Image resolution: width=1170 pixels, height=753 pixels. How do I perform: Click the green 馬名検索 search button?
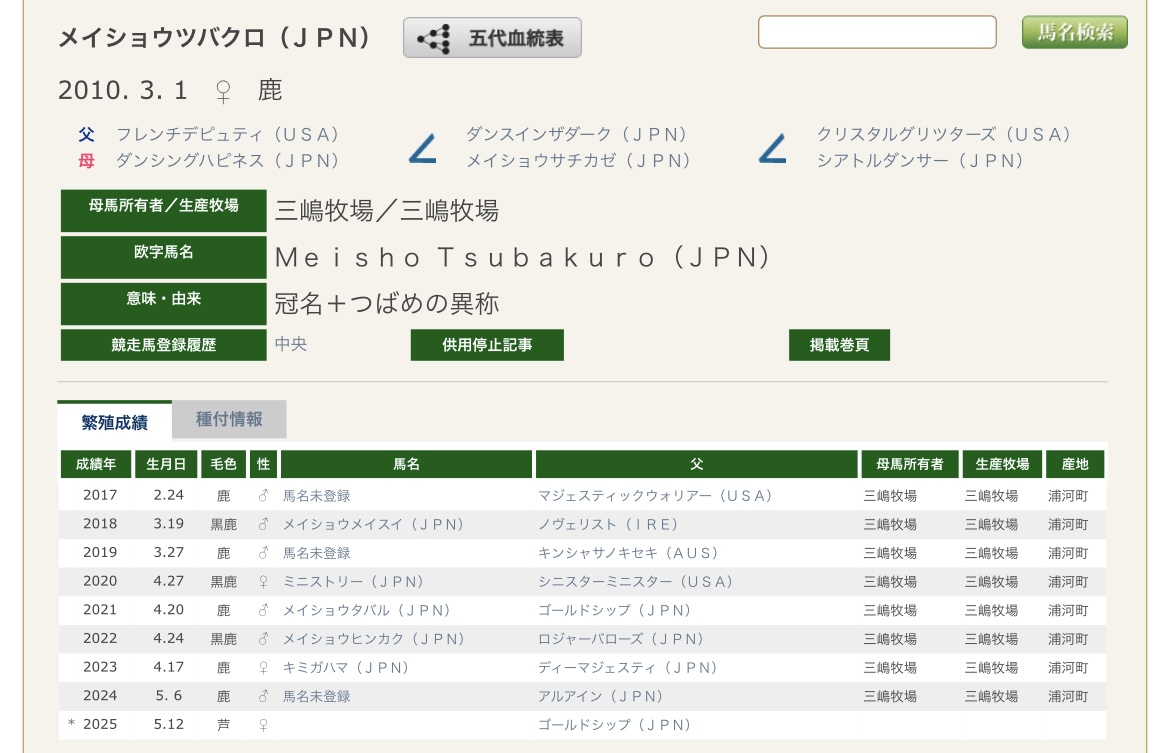click(x=1074, y=32)
